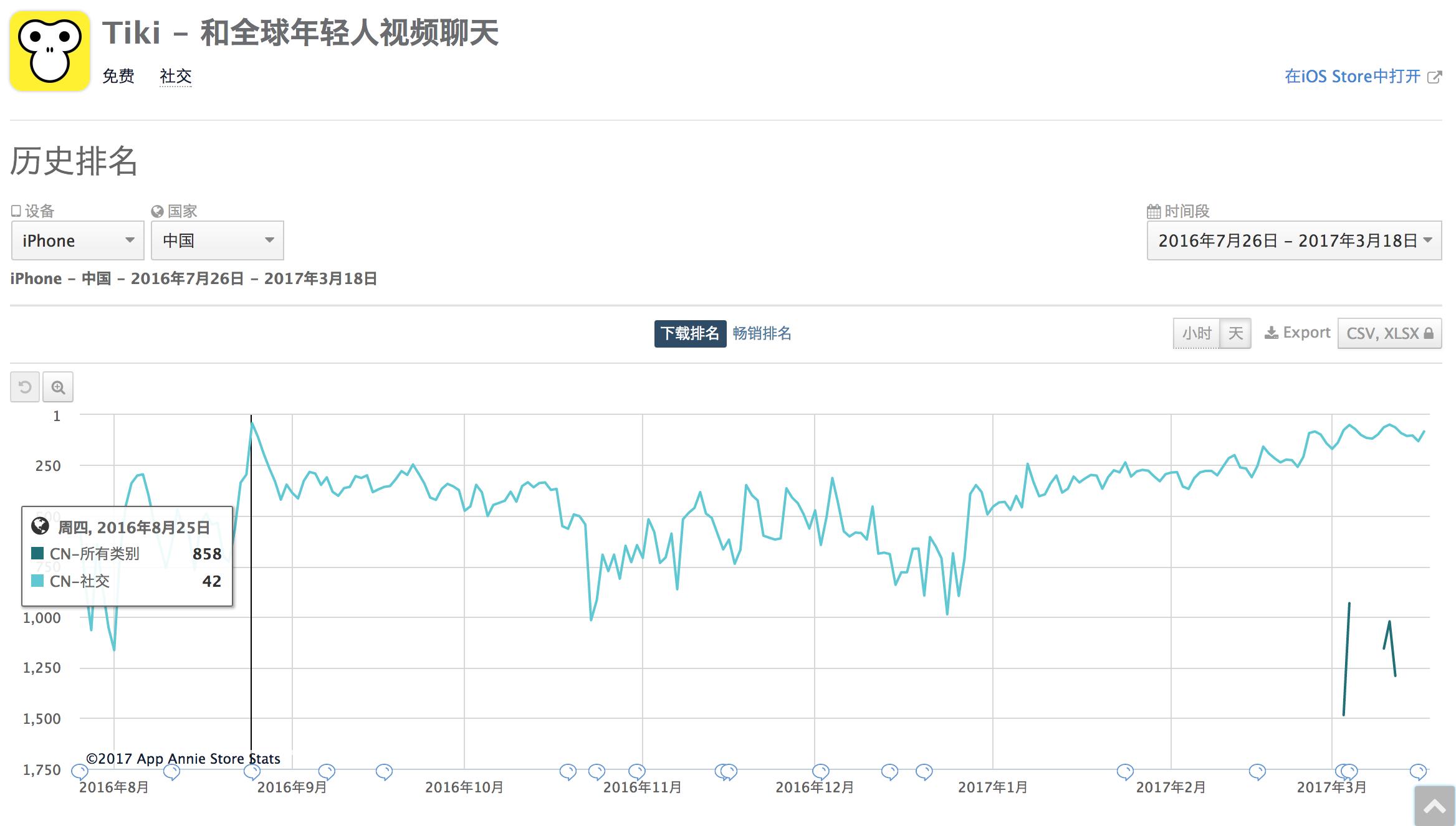This screenshot has width=1456, height=826.
Task: Click event bubble marker under 2016年12月
Action: 821,771
